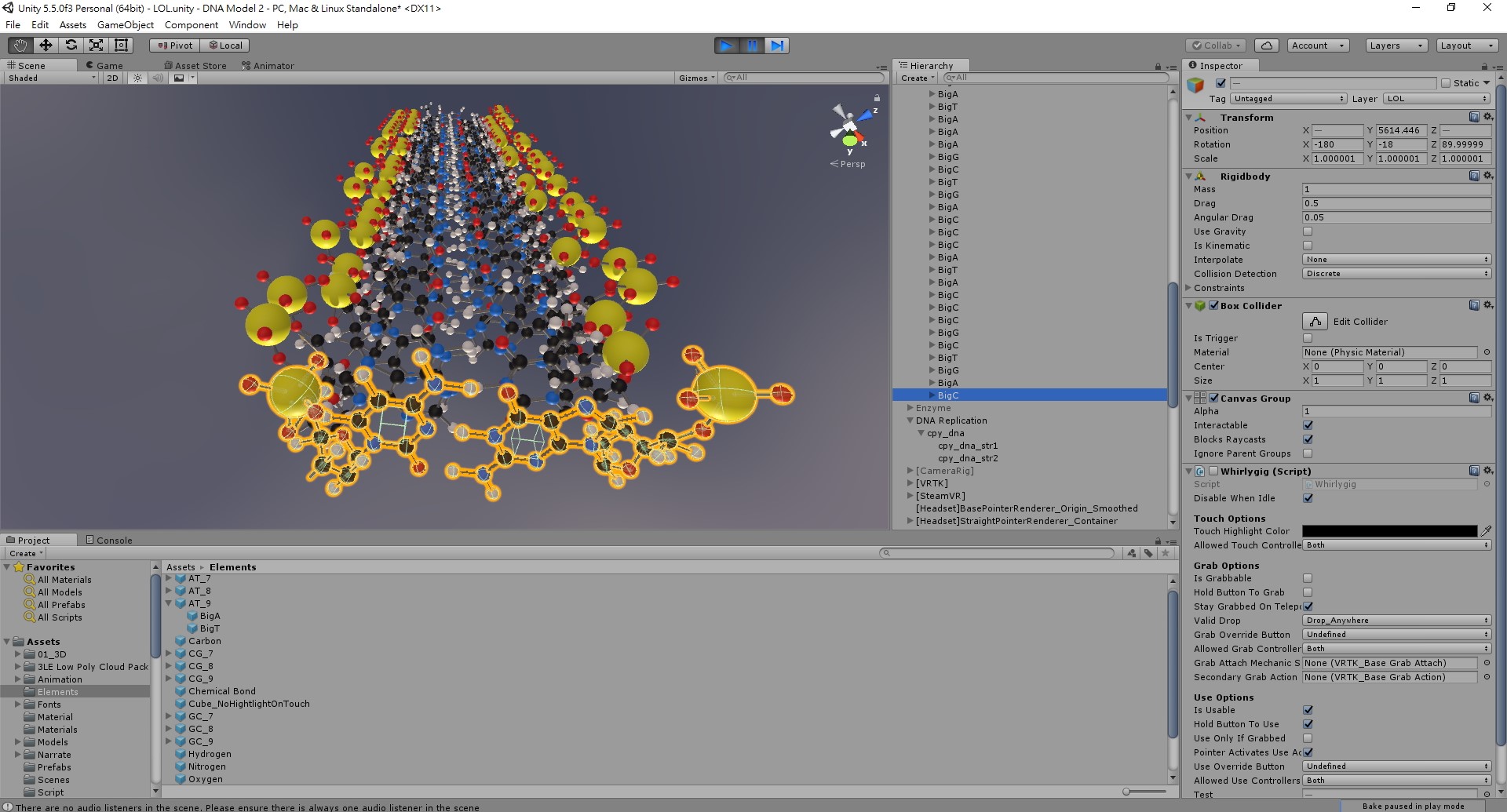This screenshot has height=812, width=1507.
Task: Open the cloud services icon
Action: 1266,46
